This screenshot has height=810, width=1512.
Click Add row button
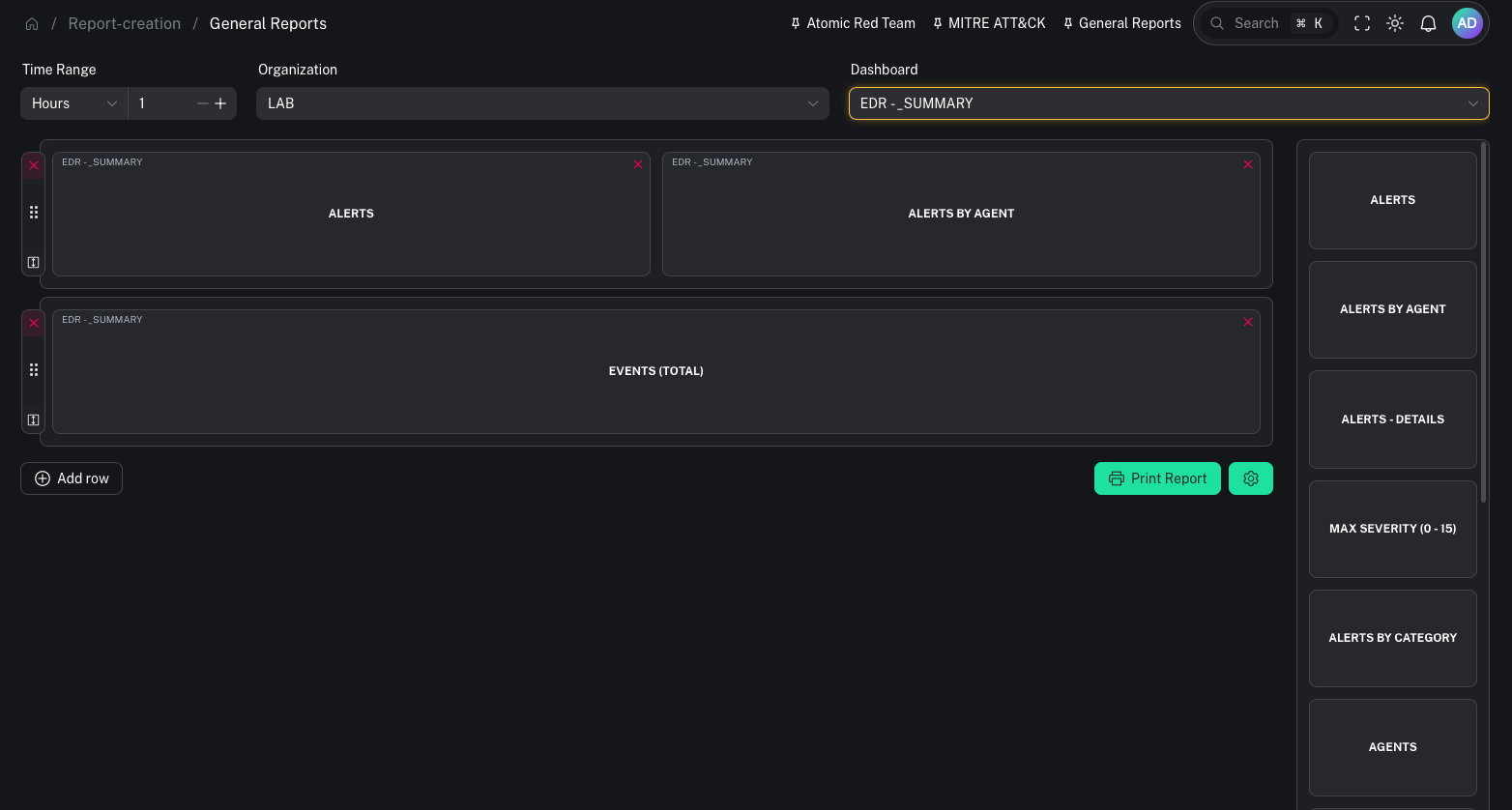pos(72,478)
